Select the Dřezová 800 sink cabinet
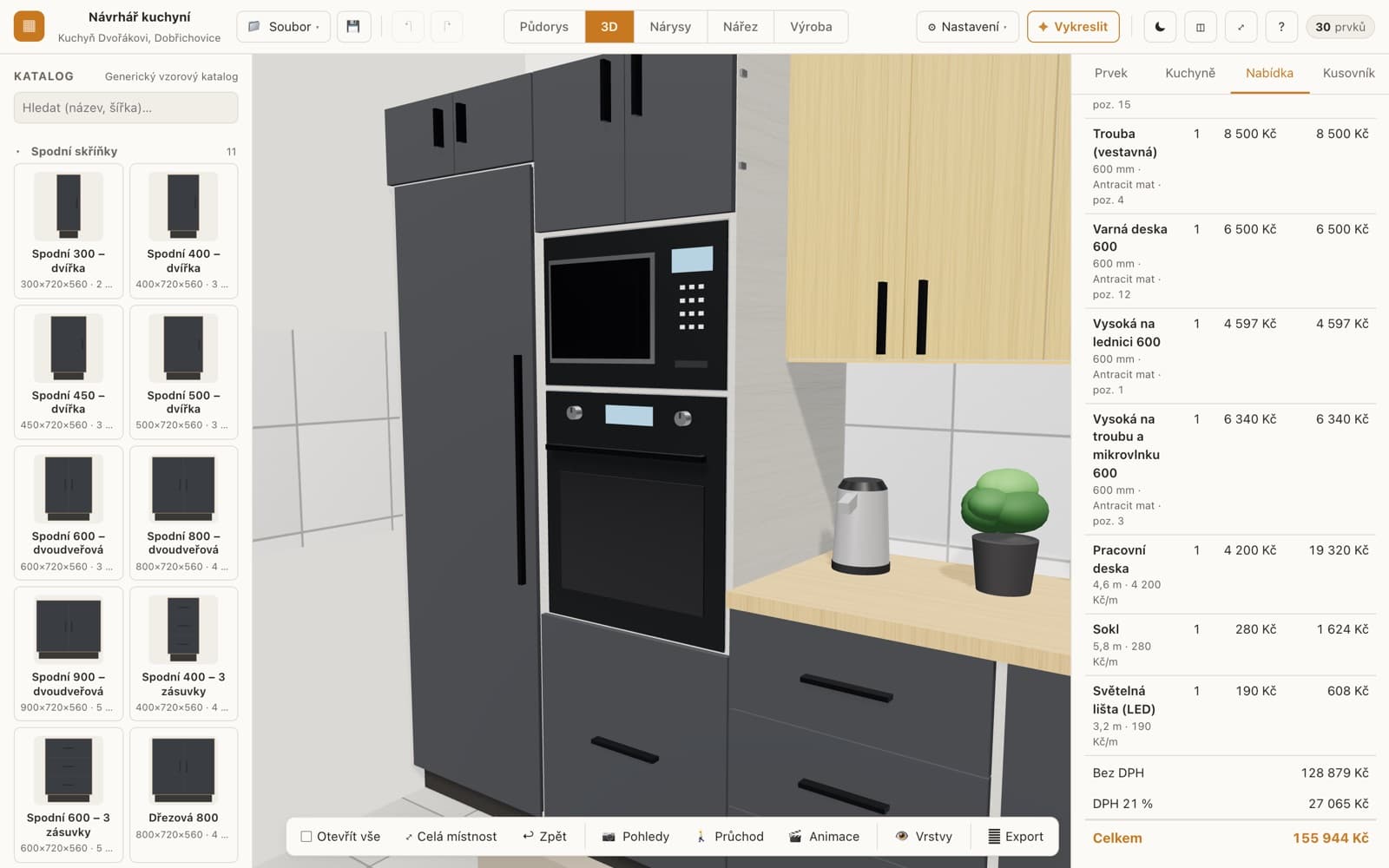Image resolution: width=1389 pixels, height=868 pixels. (x=183, y=794)
